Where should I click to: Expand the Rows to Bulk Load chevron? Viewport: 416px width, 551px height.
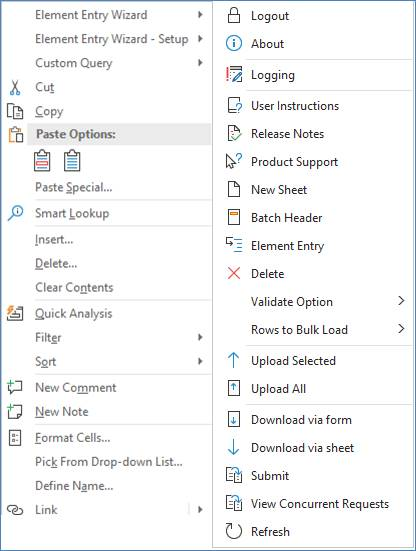[x=401, y=329]
